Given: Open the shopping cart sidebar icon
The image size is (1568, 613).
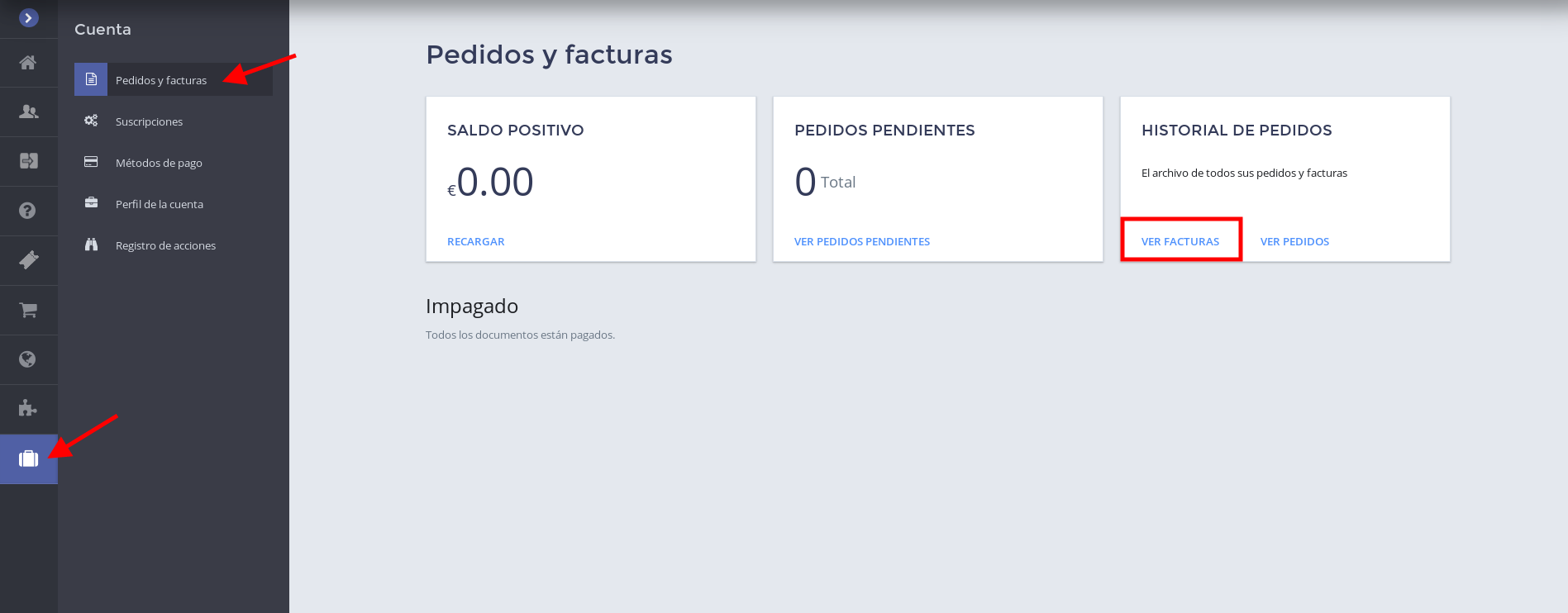Looking at the screenshot, I should 28,310.
